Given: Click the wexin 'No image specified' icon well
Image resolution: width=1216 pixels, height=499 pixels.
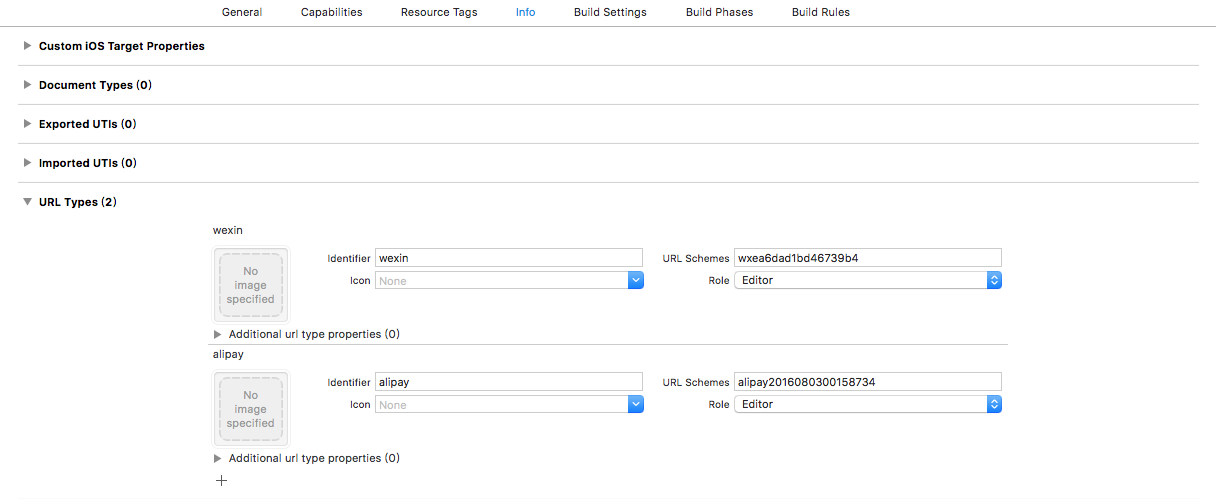Looking at the screenshot, I should tap(250, 285).
